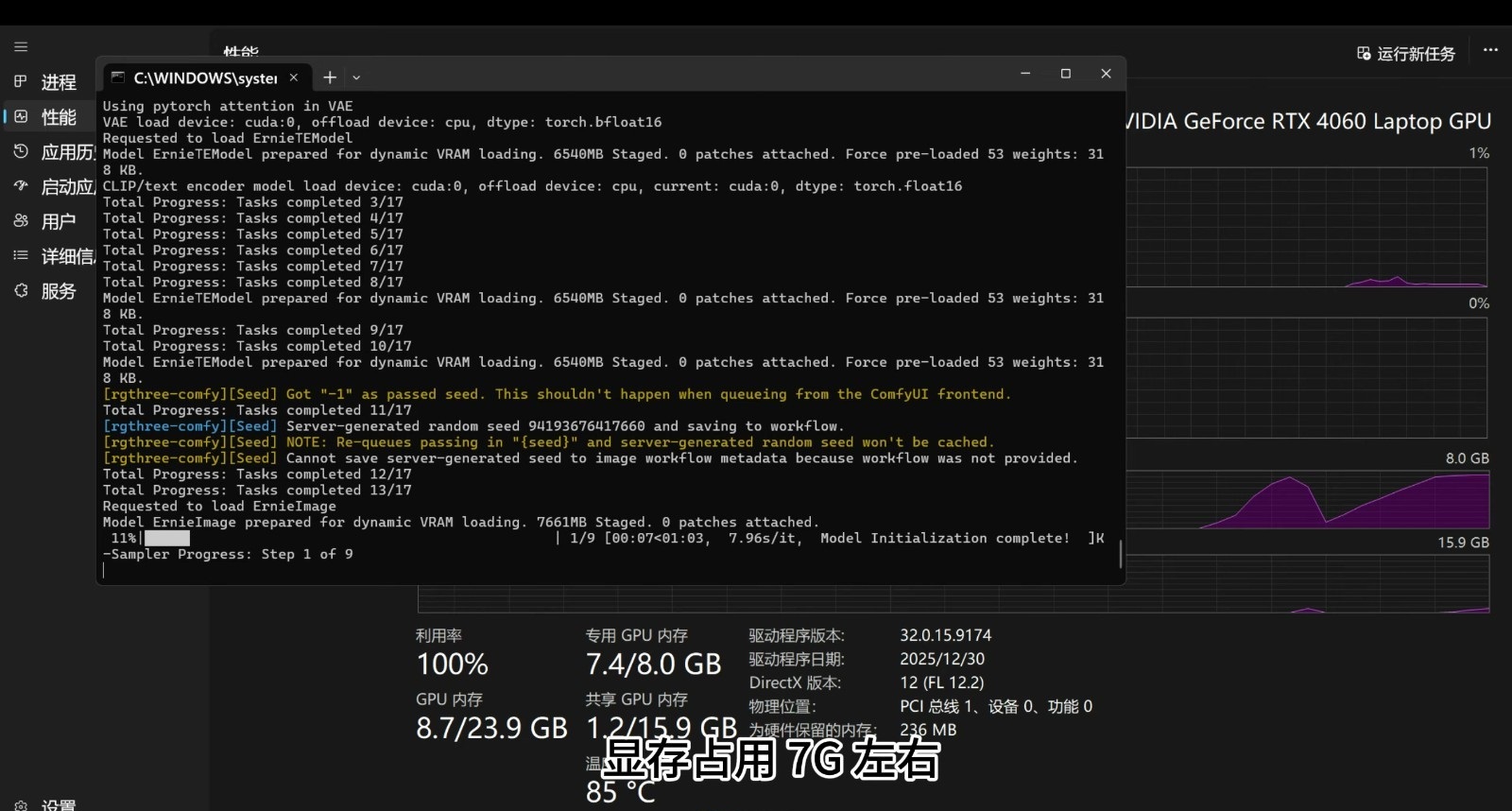Screen dimensions: 1512x811
Task: Click 'Server-generated random seed' terminal line
Action: pos(473,426)
